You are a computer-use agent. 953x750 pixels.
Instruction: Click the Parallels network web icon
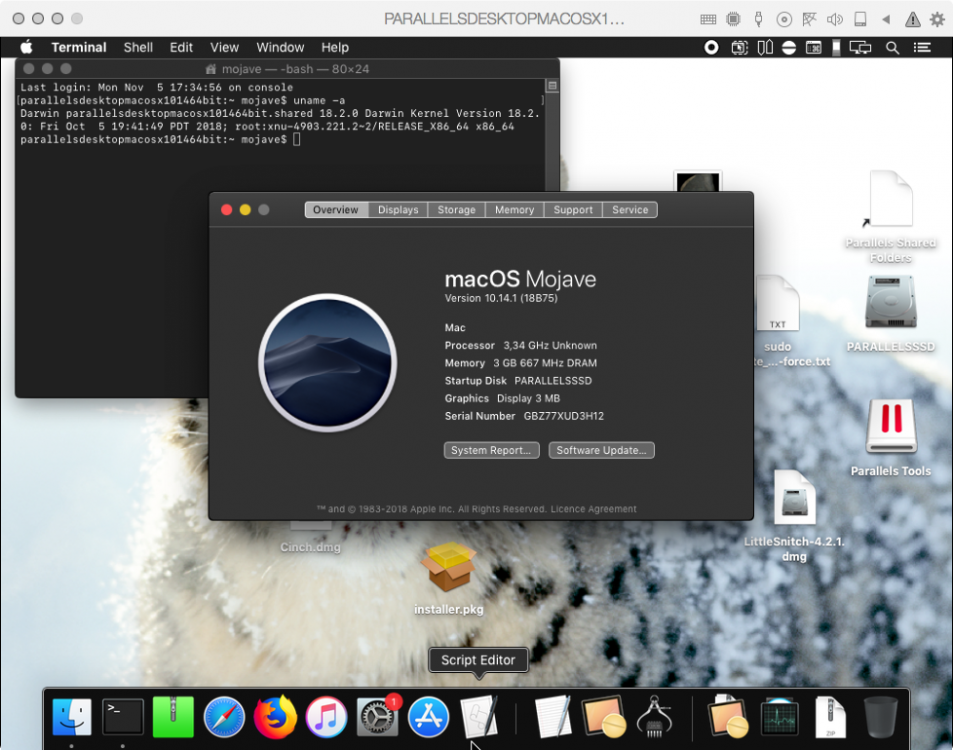[809, 19]
